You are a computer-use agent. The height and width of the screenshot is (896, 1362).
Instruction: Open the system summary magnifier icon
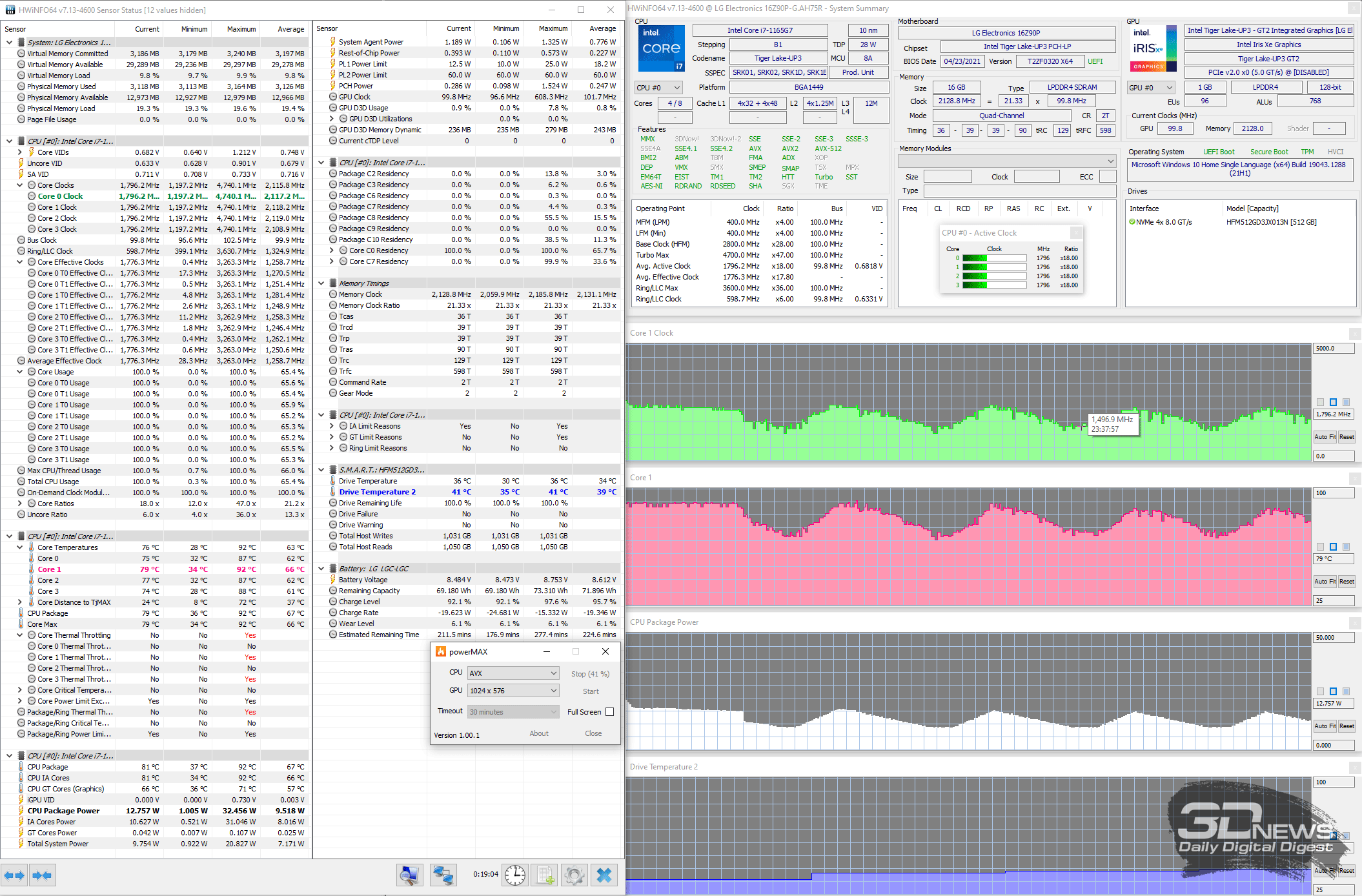click(410, 875)
